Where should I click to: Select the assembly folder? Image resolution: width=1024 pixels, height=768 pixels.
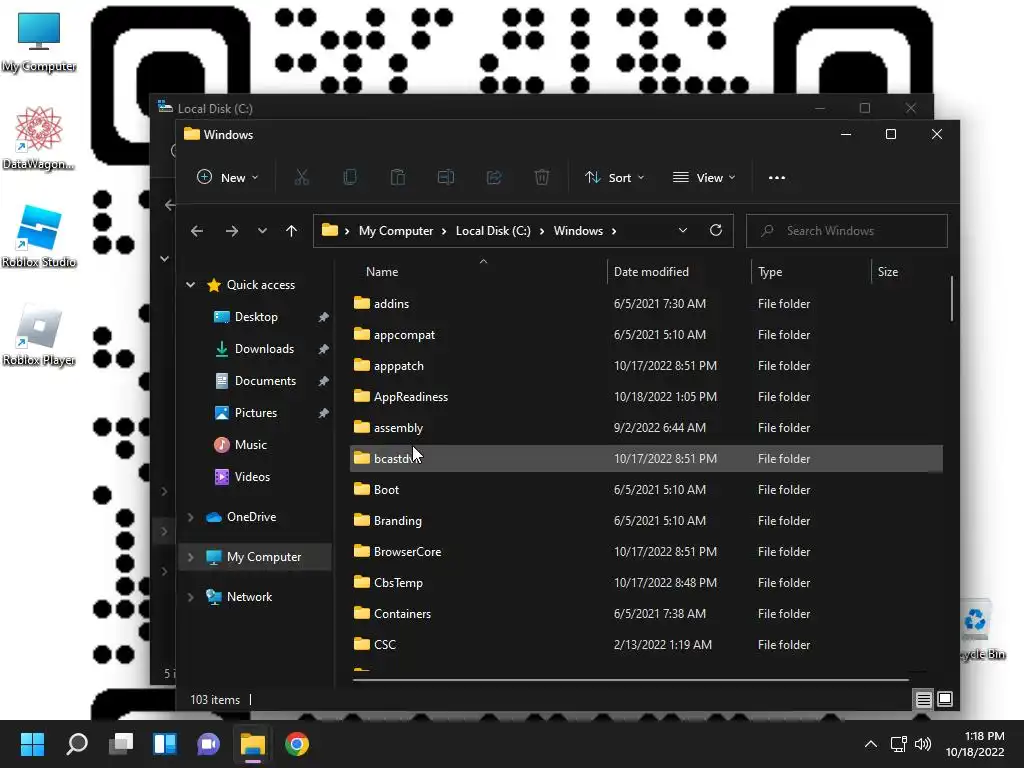pos(646,428)
